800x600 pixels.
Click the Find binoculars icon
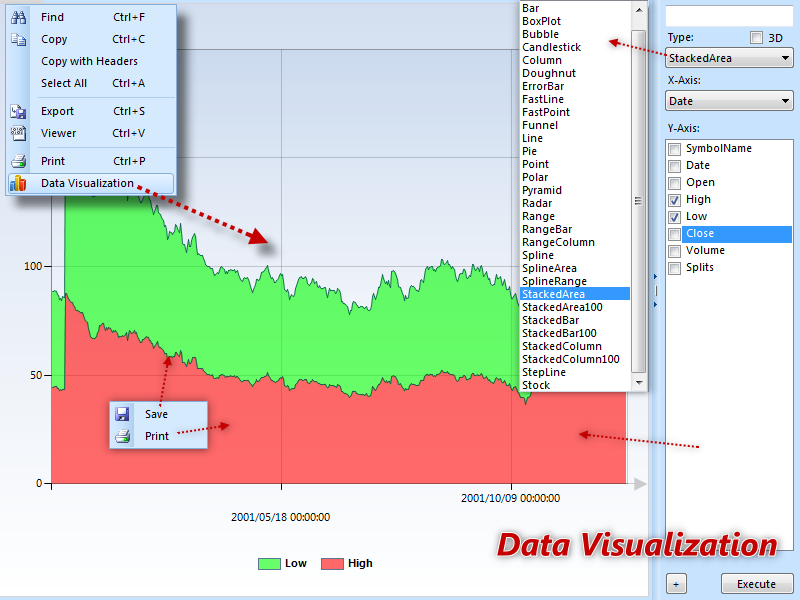[x=19, y=17]
